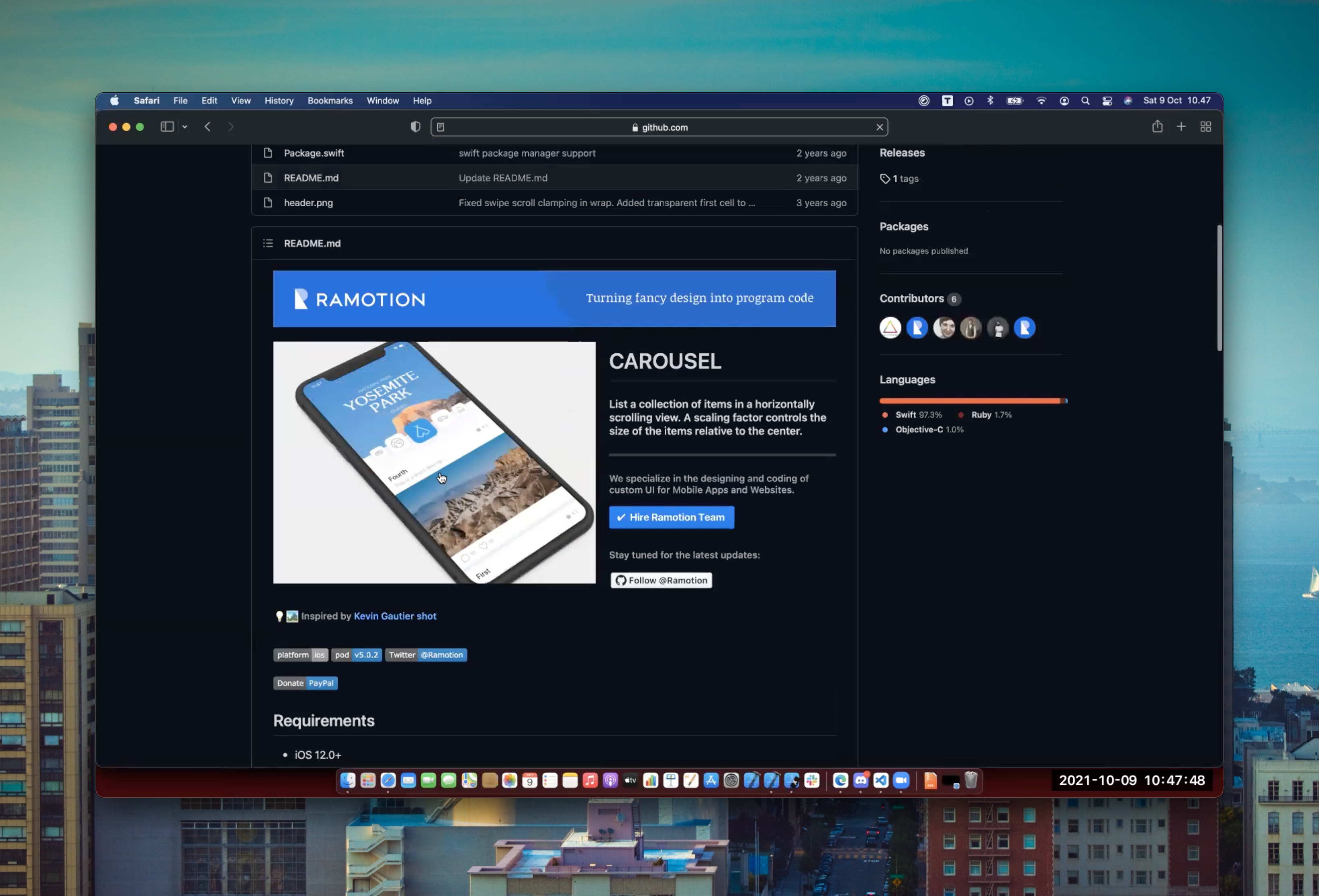Viewport: 1319px width, 896px height.
Task: Click the platform ios badge
Action: click(x=301, y=655)
